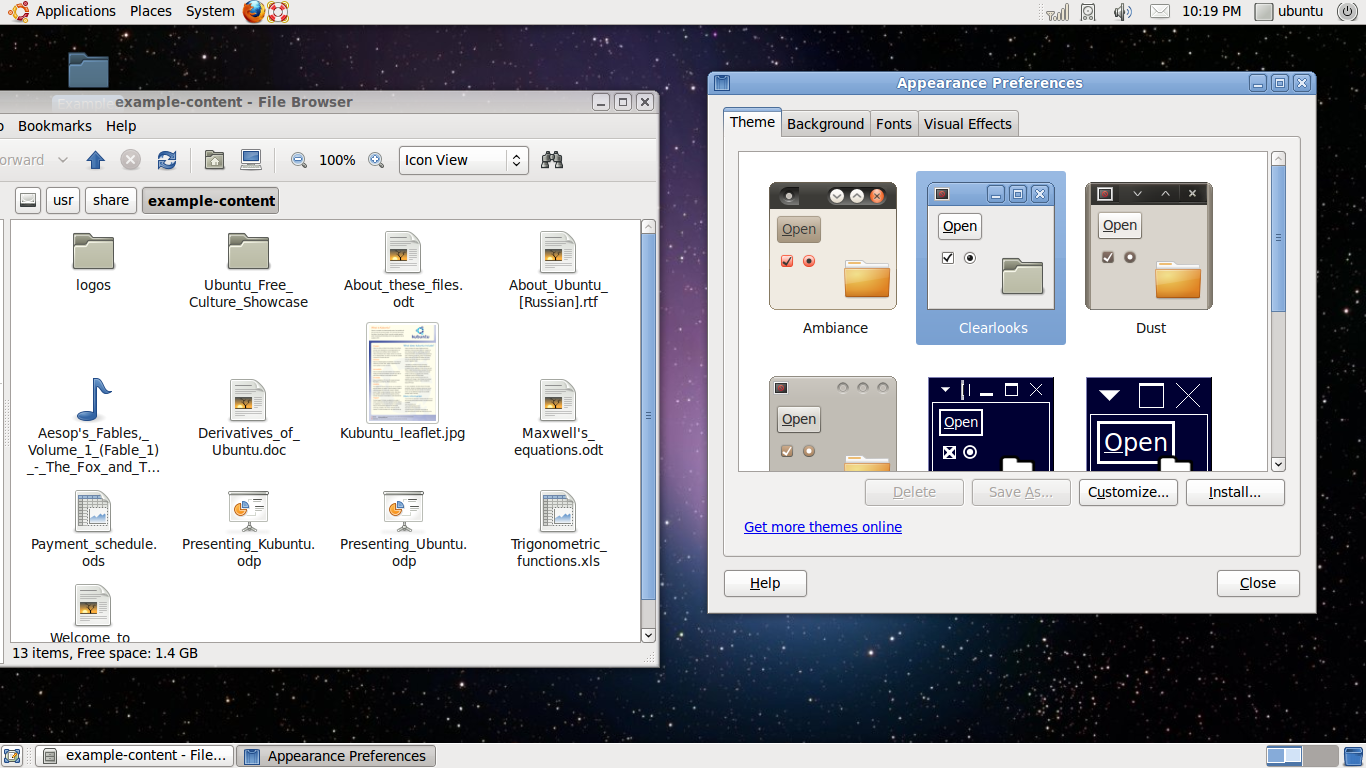The width and height of the screenshot is (1366, 768).
Task: Open the Places menu
Action: (x=151, y=12)
